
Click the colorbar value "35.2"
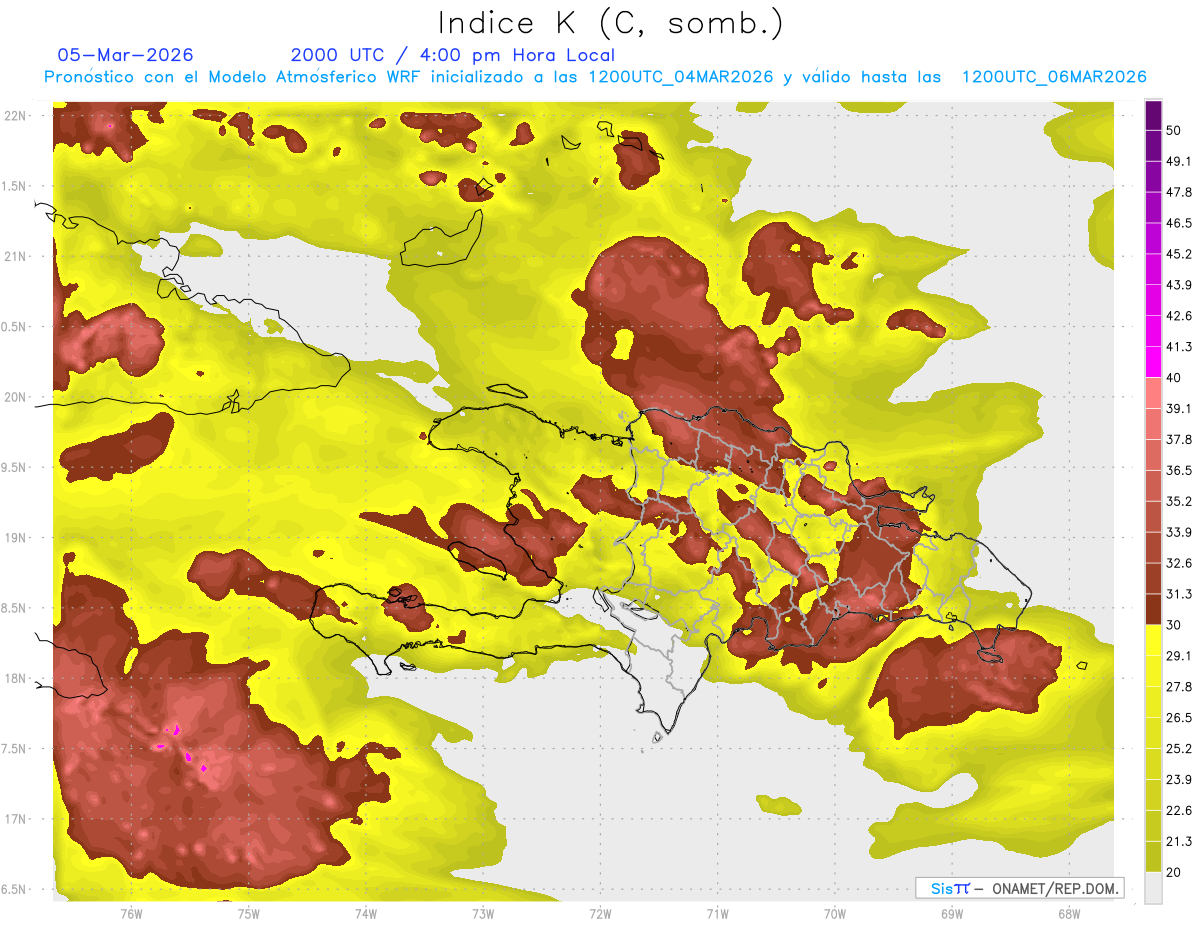tap(1180, 501)
